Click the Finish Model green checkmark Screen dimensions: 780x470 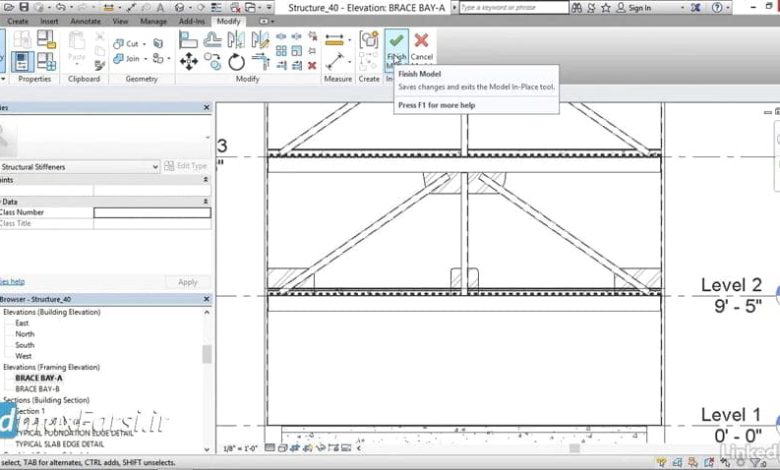[396, 40]
